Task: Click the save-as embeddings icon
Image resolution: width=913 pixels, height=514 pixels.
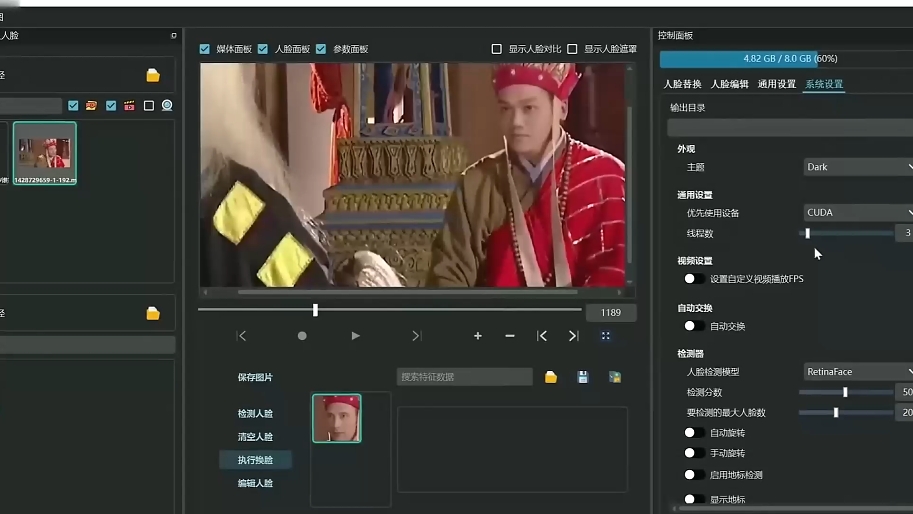Action: coord(615,377)
